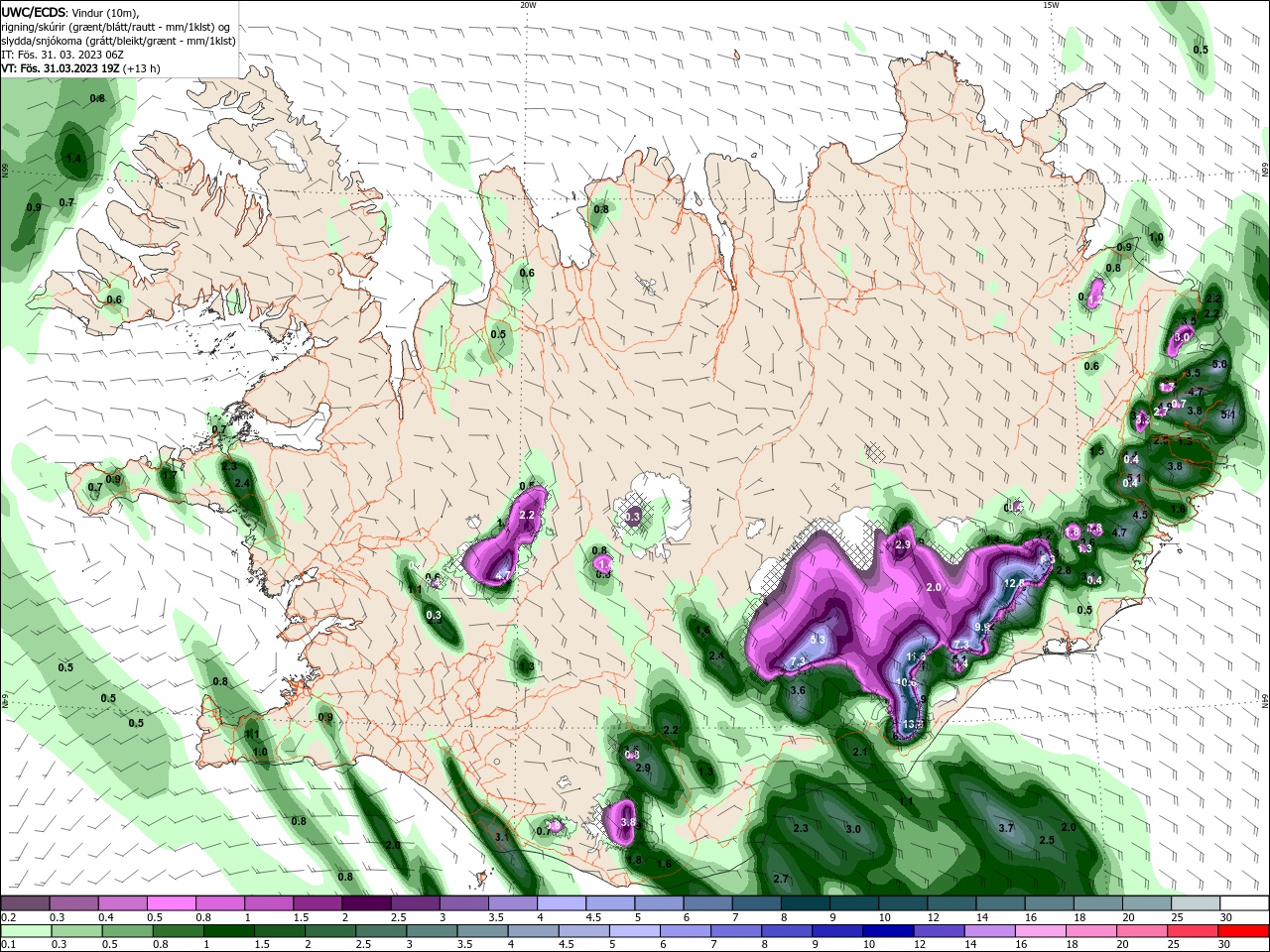Click the '3.1' rain value on the southwest coast
1270x952 pixels.
tap(502, 837)
